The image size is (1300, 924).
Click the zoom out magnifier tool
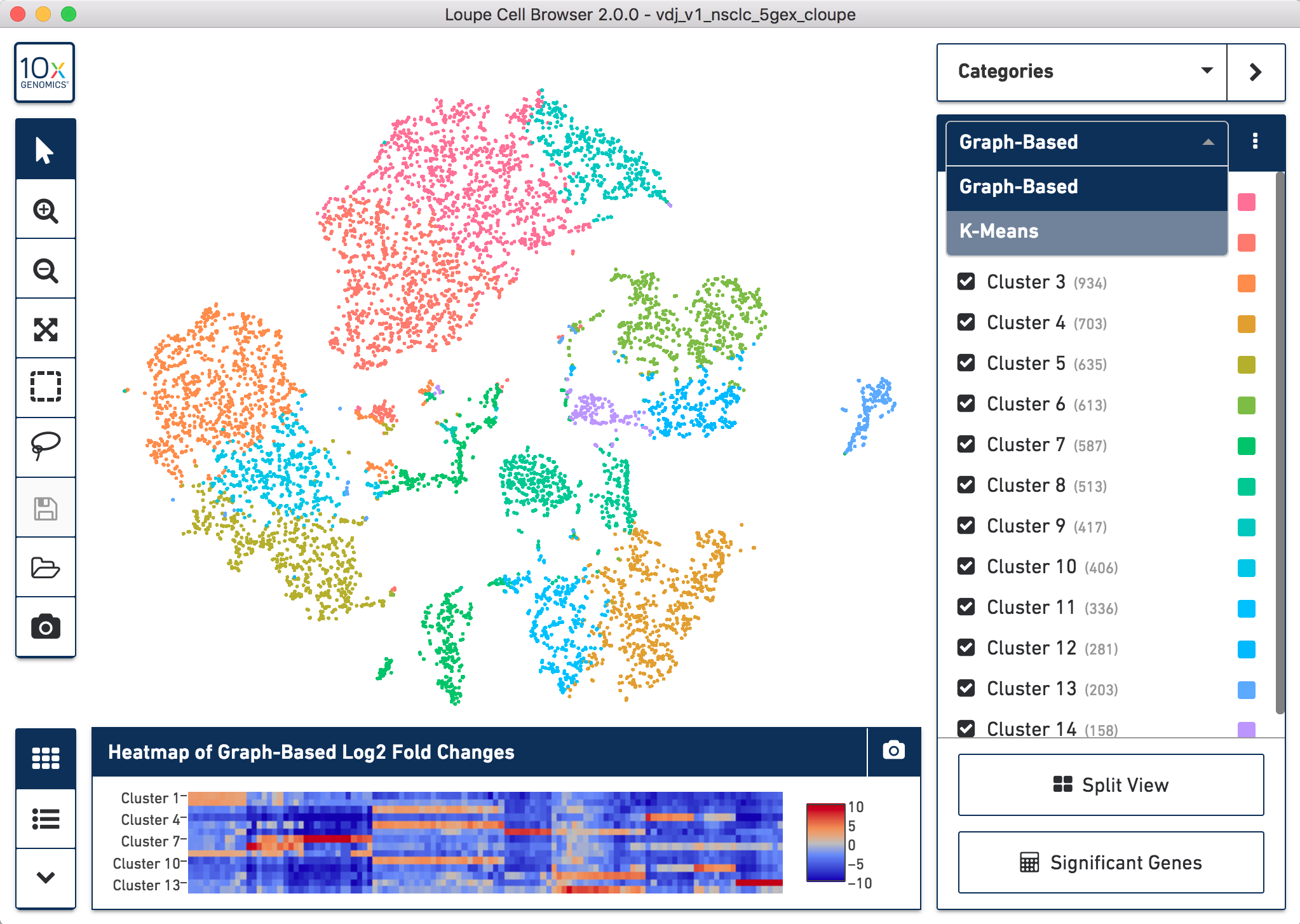click(x=45, y=270)
